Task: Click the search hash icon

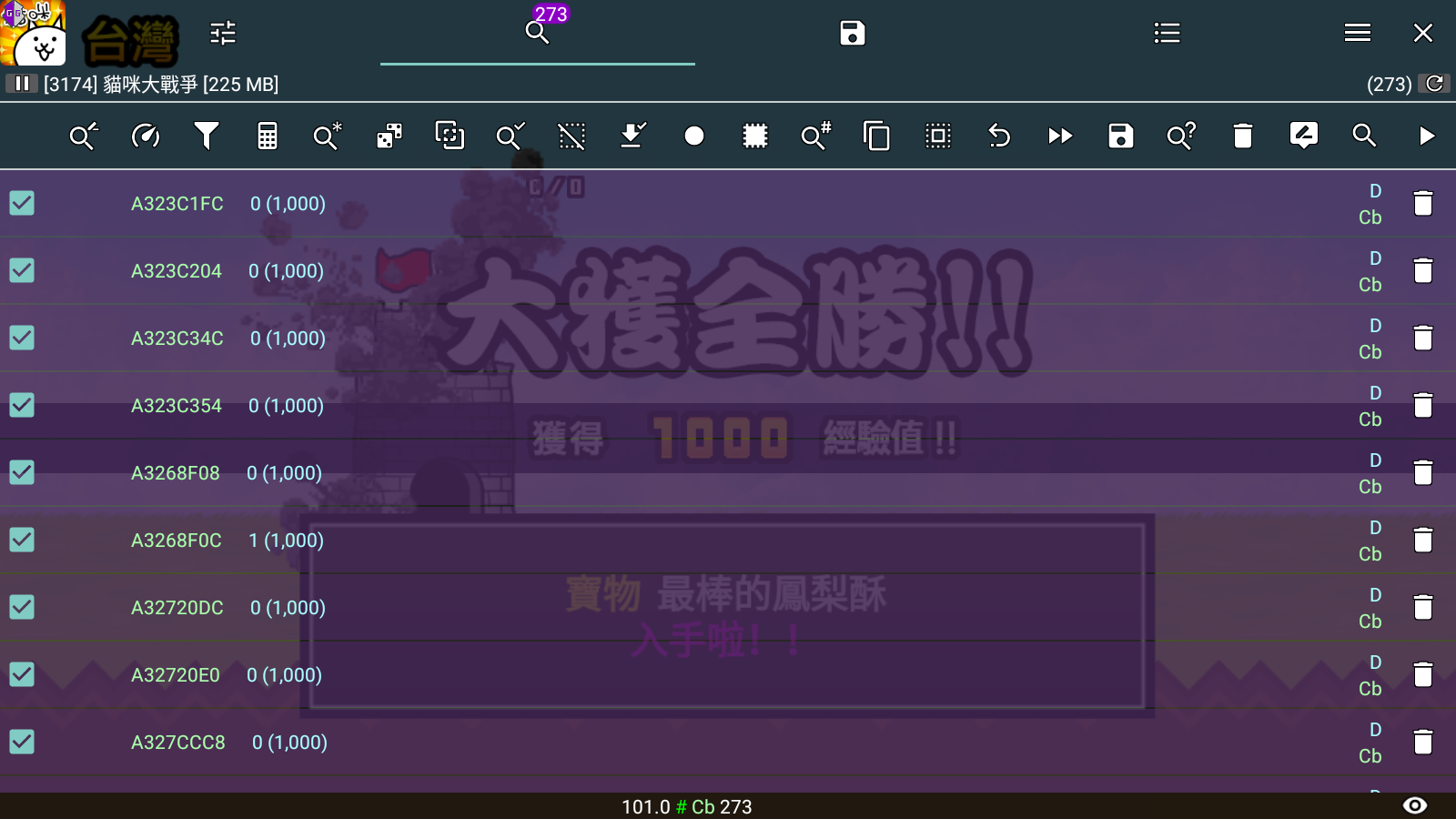Action: click(x=816, y=136)
